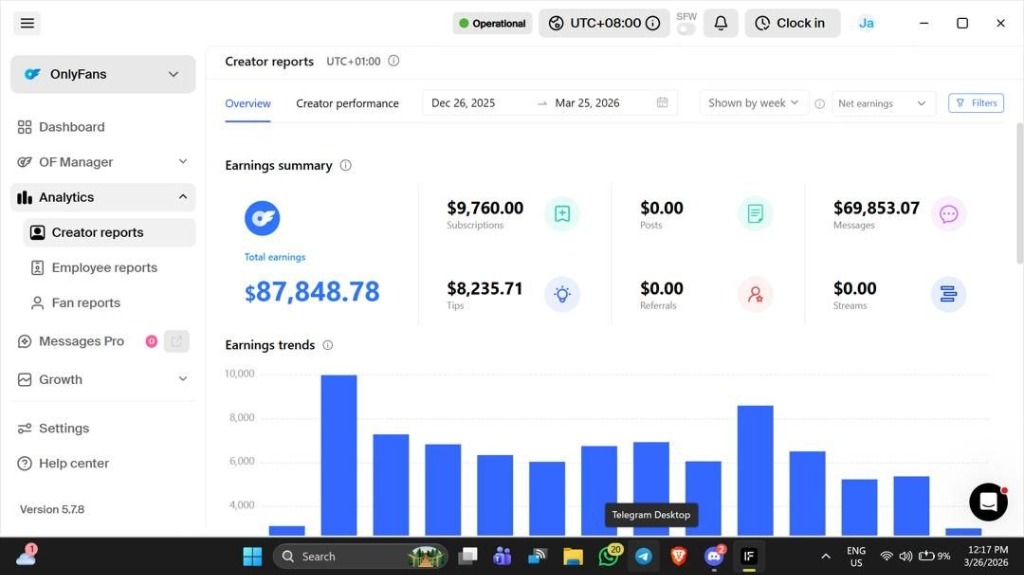Viewport: 1024px width, 575px height.
Task: Click the Windows Start button
Action: (x=252, y=556)
